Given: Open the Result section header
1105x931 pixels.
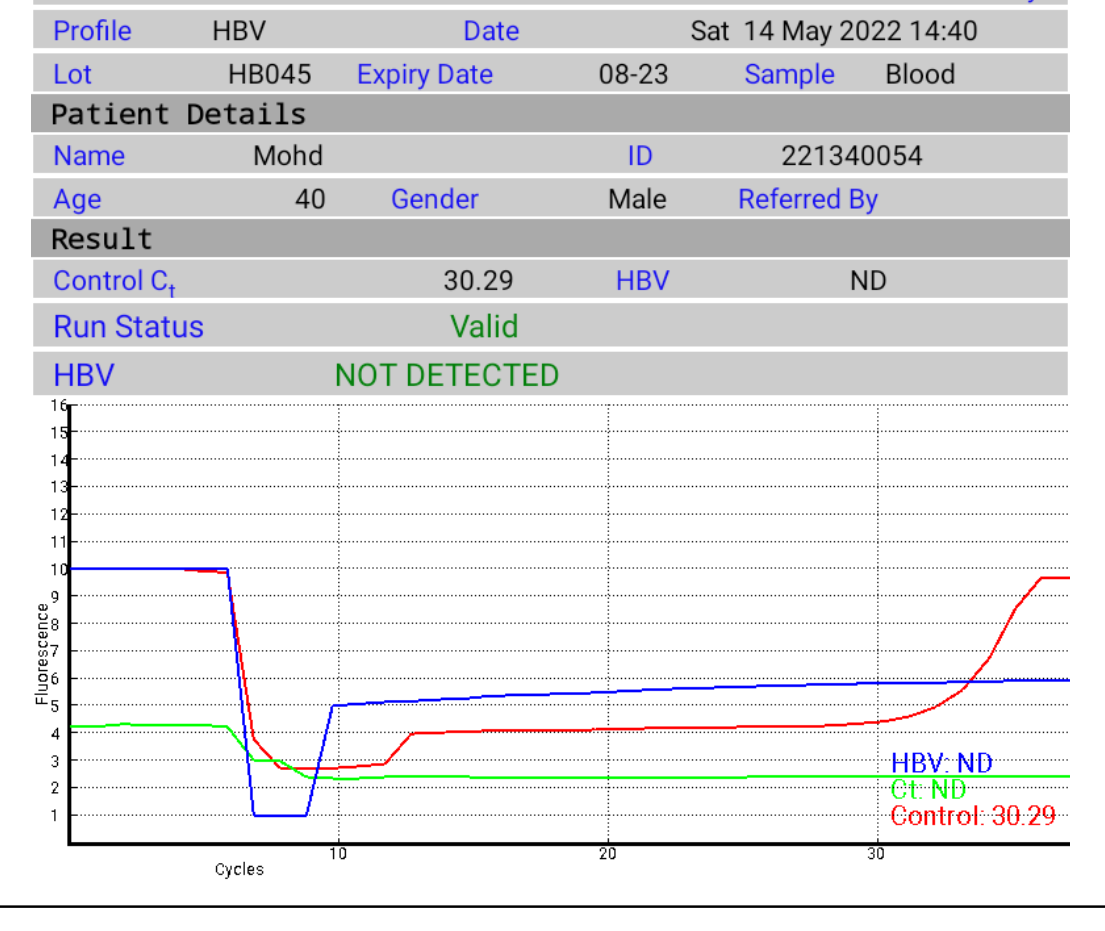Looking at the screenshot, I should [x=102, y=240].
